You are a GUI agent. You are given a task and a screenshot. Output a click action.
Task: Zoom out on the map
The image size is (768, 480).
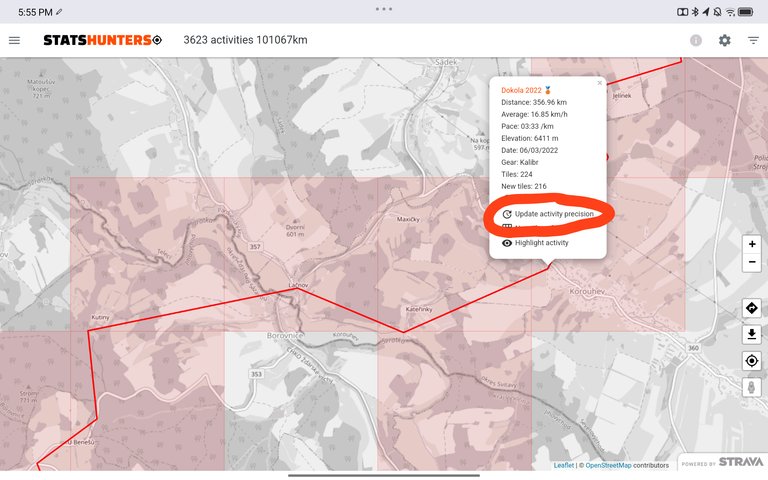[x=752, y=263]
